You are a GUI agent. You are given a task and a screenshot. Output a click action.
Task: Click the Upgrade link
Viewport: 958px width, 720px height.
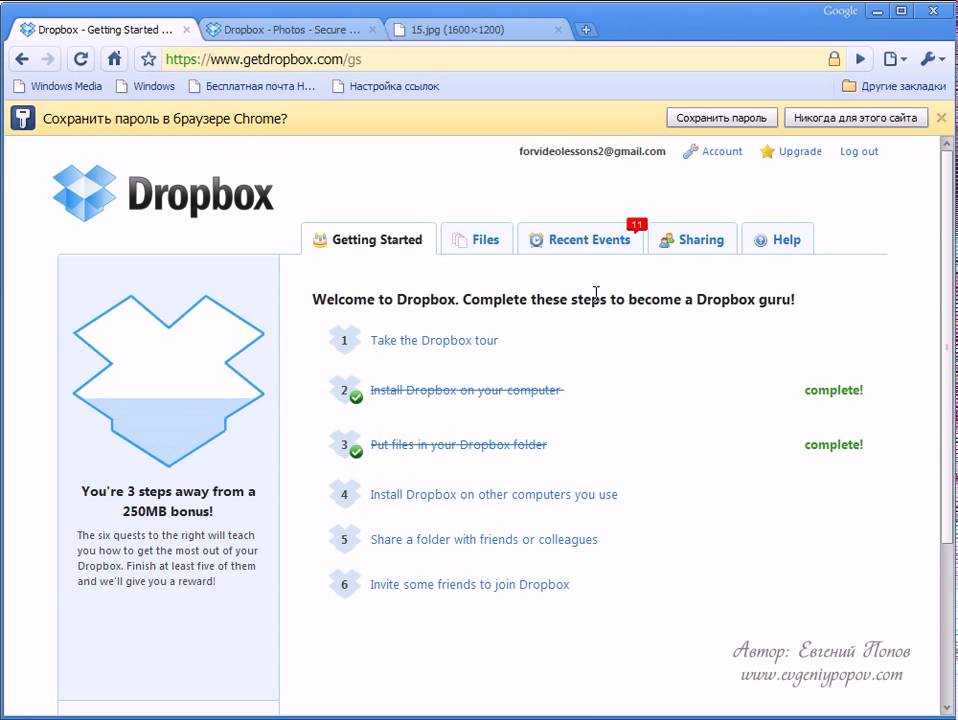coord(800,151)
